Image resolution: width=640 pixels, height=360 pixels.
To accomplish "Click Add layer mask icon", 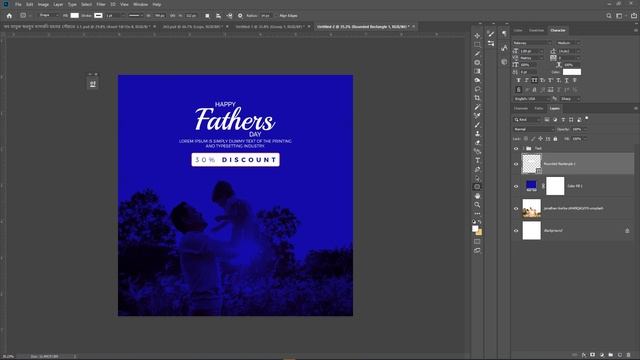I will 593,355.
